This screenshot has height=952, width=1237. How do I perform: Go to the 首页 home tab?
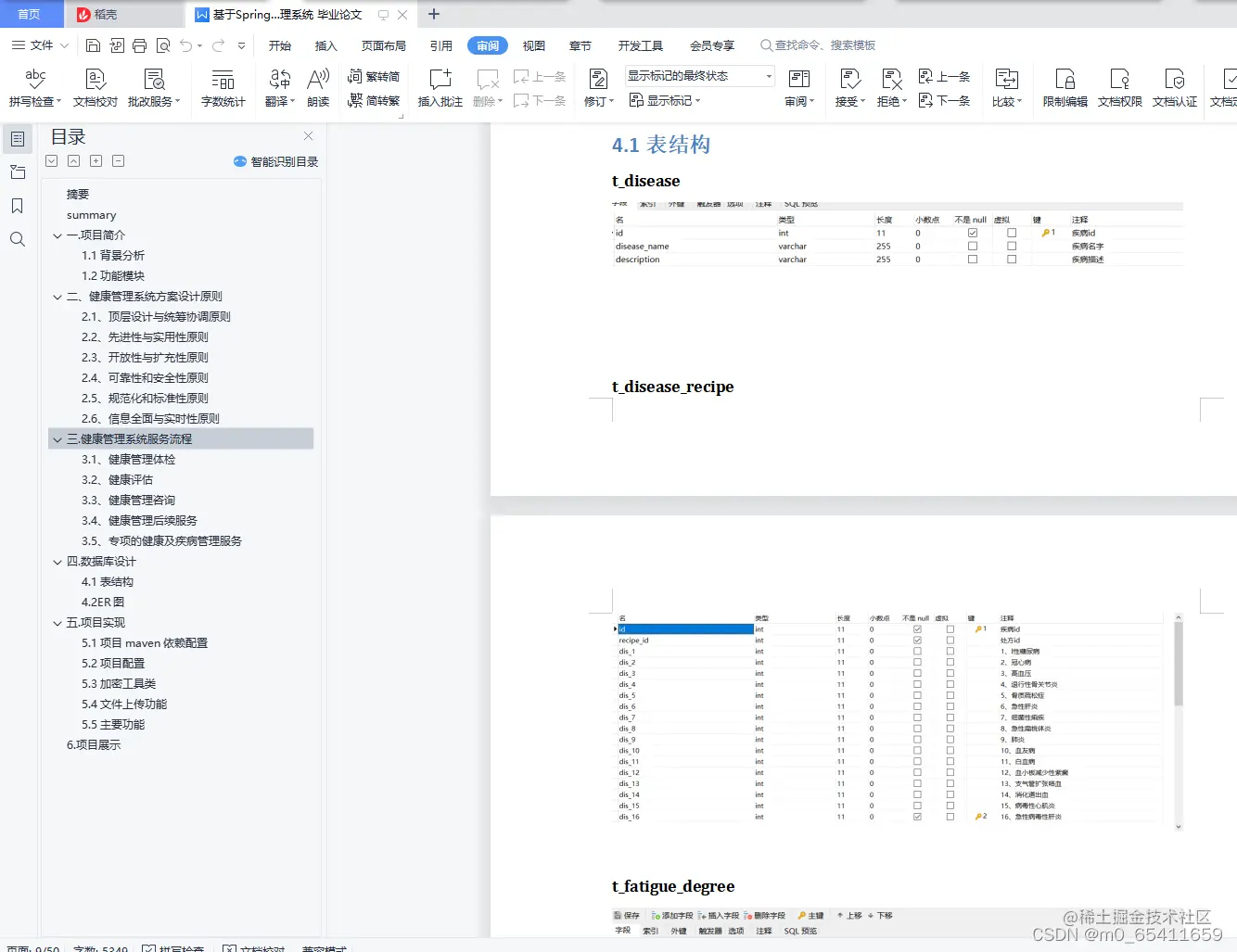(x=30, y=14)
